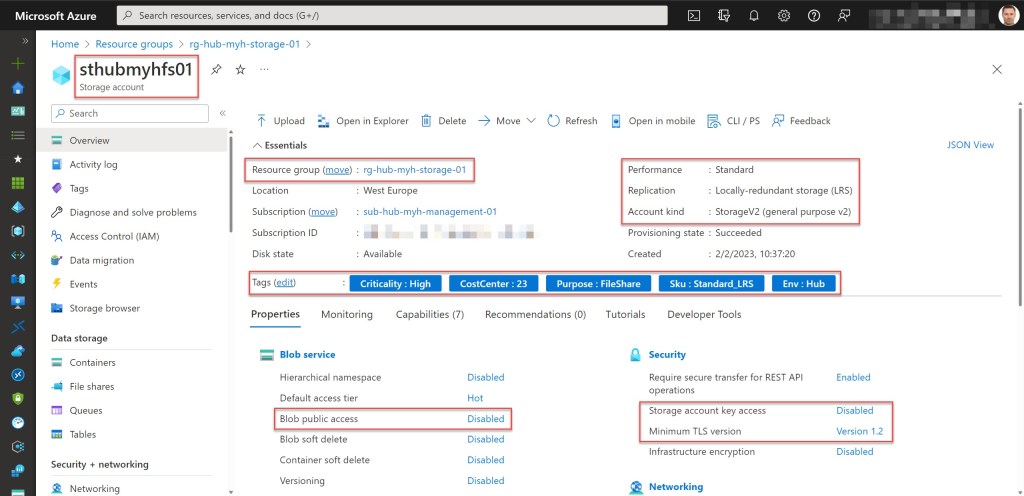The image size is (1024, 496).
Task: Open the Capabilities (7) tab
Action: [x=429, y=314]
